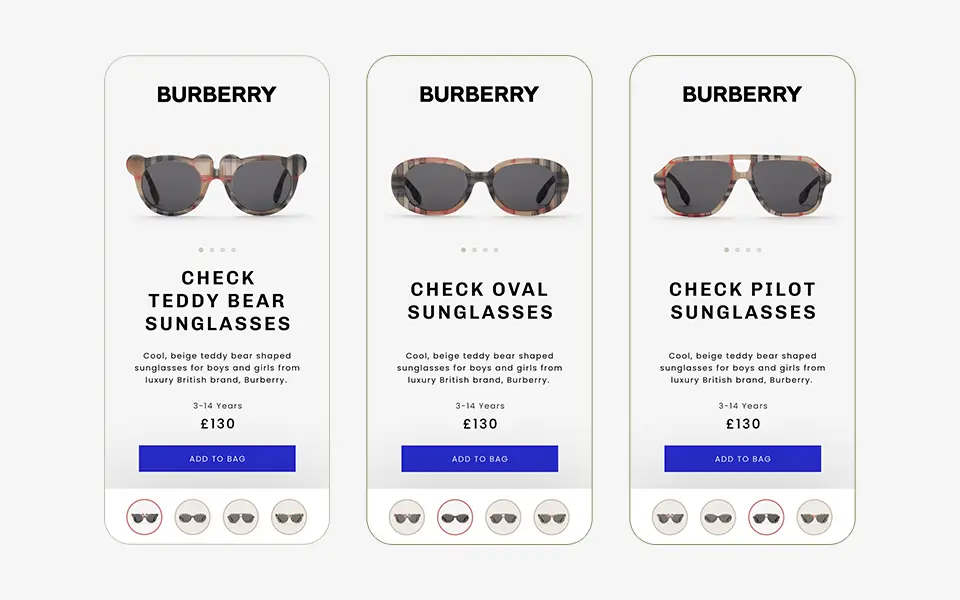Open the 3-14 Years size option on Oval screen
The height and width of the screenshot is (600, 960).
(479, 405)
